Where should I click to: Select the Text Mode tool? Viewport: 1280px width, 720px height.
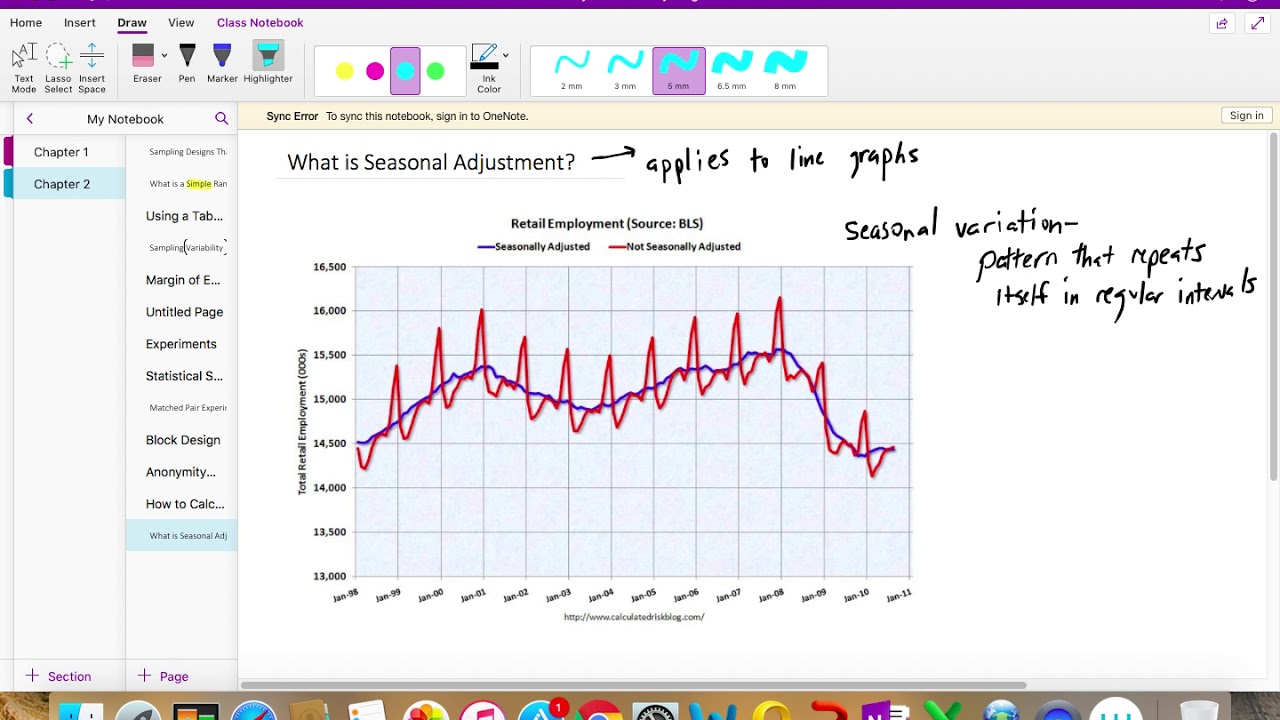click(24, 69)
